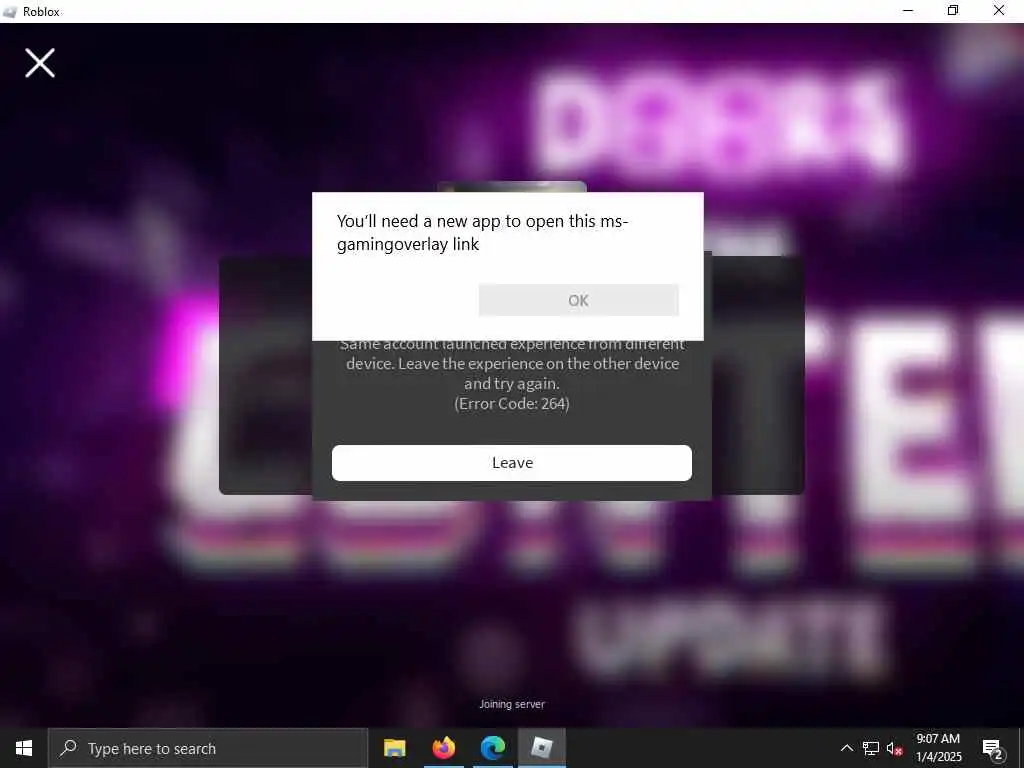The image size is (1024, 768).
Task: Open network status tray icon
Action: pos(871,748)
